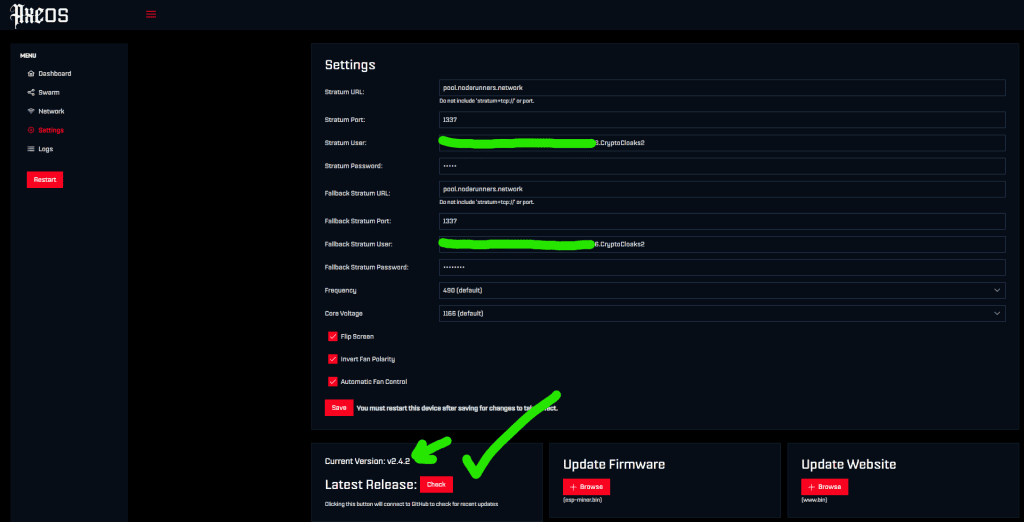Click the Update Website heading

click(848, 465)
